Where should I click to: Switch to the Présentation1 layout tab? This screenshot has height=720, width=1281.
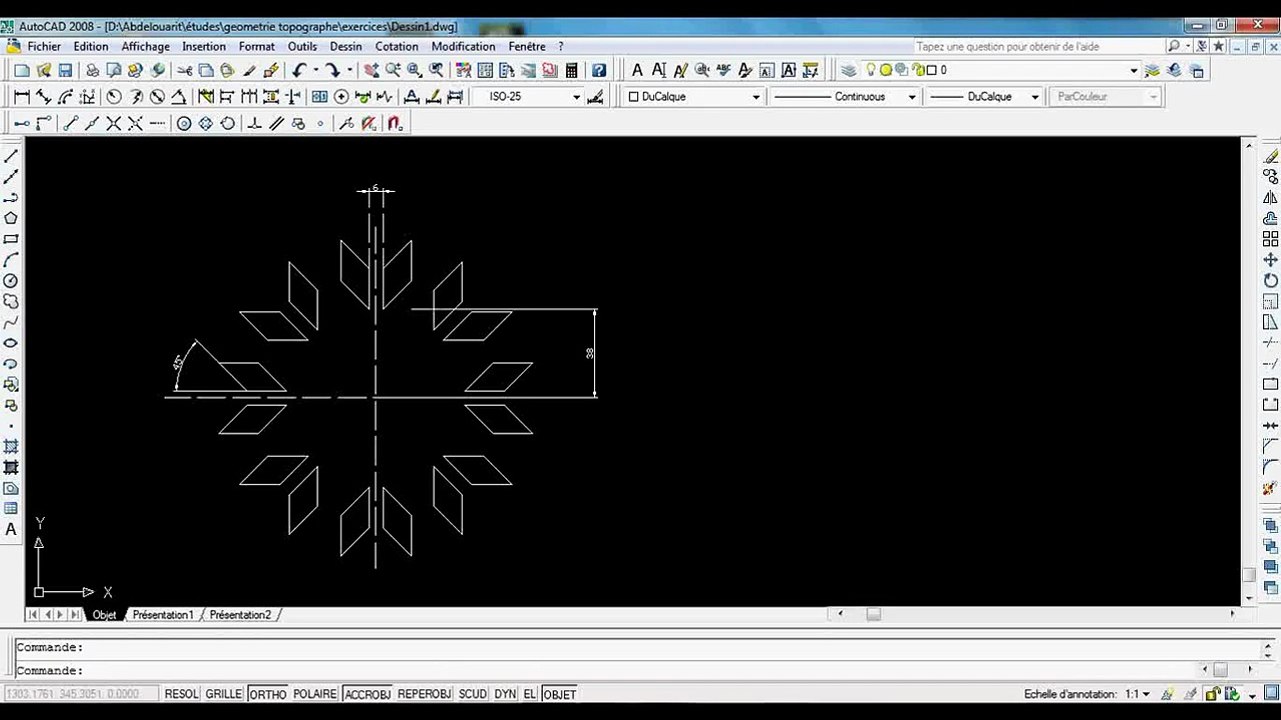pyautogui.click(x=163, y=615)
